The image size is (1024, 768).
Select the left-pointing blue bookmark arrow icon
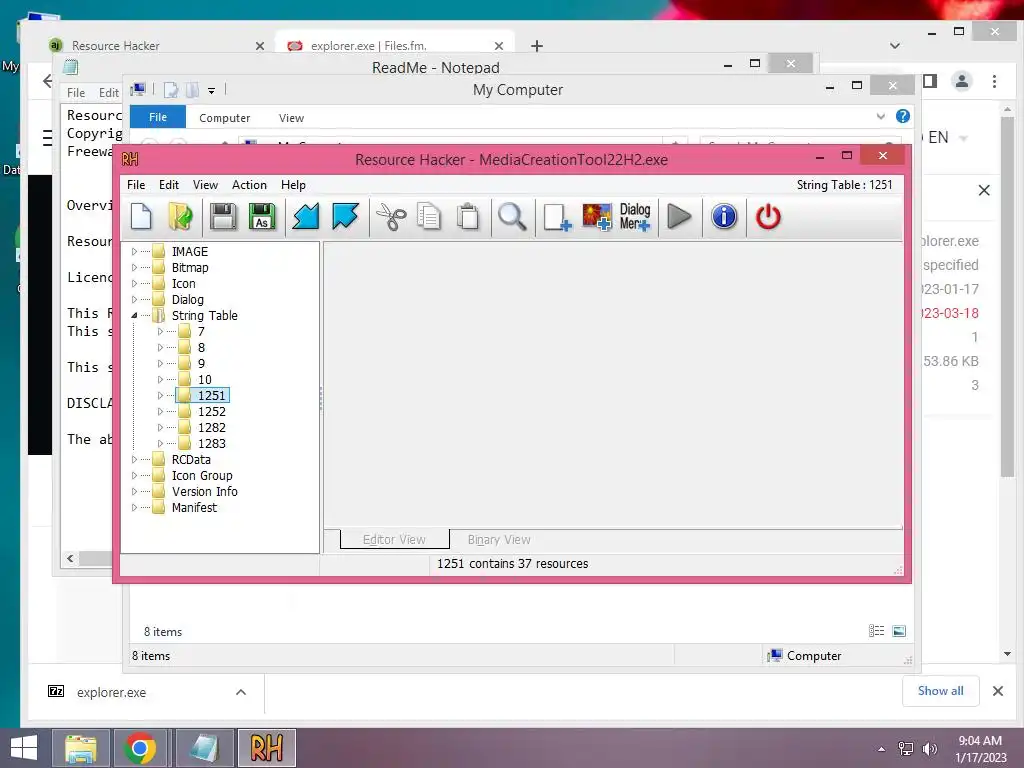[306, 217]
